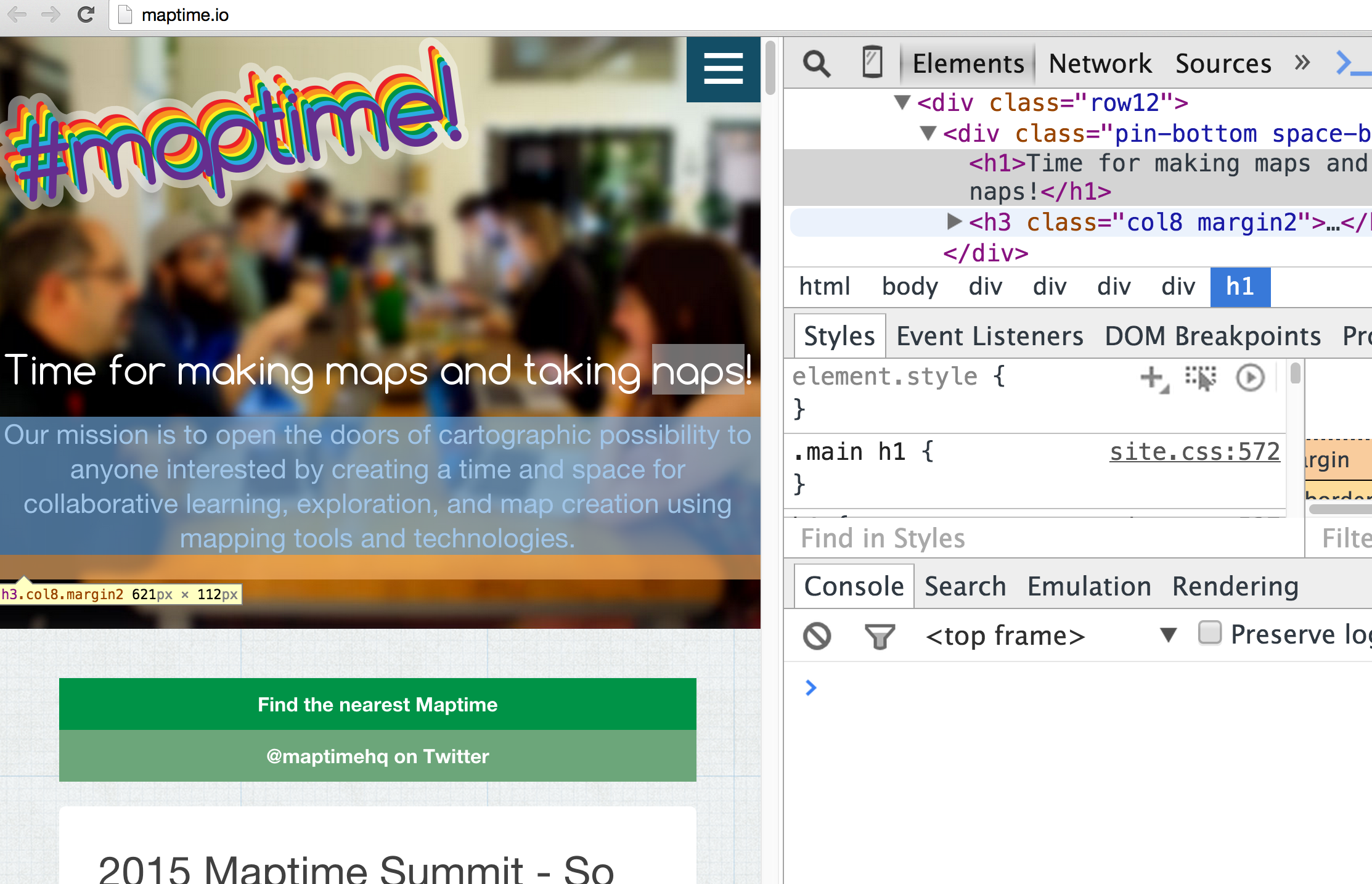Open the Network panel tab

(x=1100, y=63)
